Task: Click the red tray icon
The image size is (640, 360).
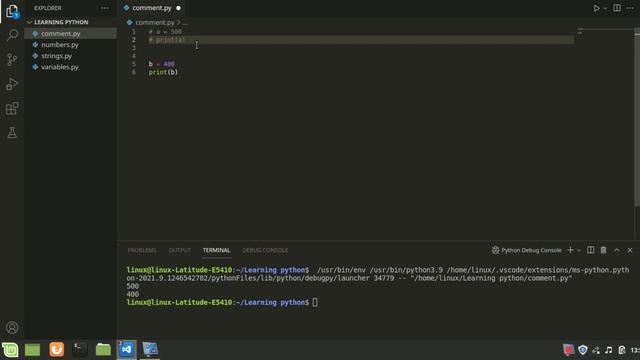Action: click(x=569, y=350)
